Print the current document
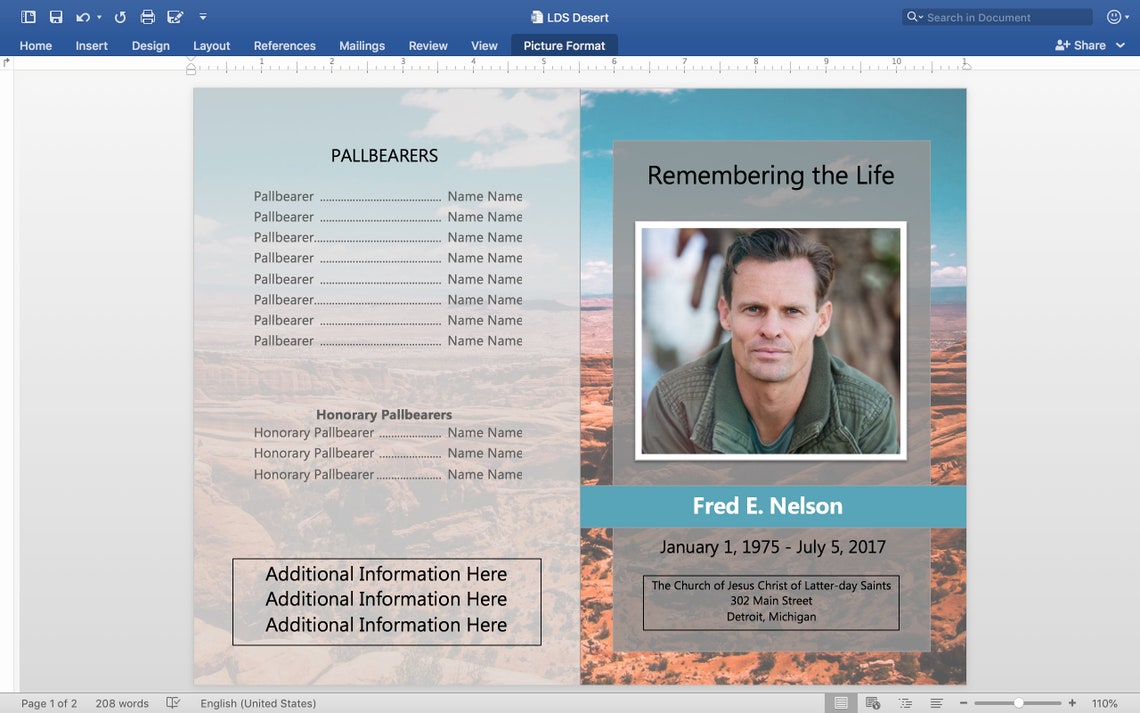The width and height of the screenshot is (1140, 713). 147,16
